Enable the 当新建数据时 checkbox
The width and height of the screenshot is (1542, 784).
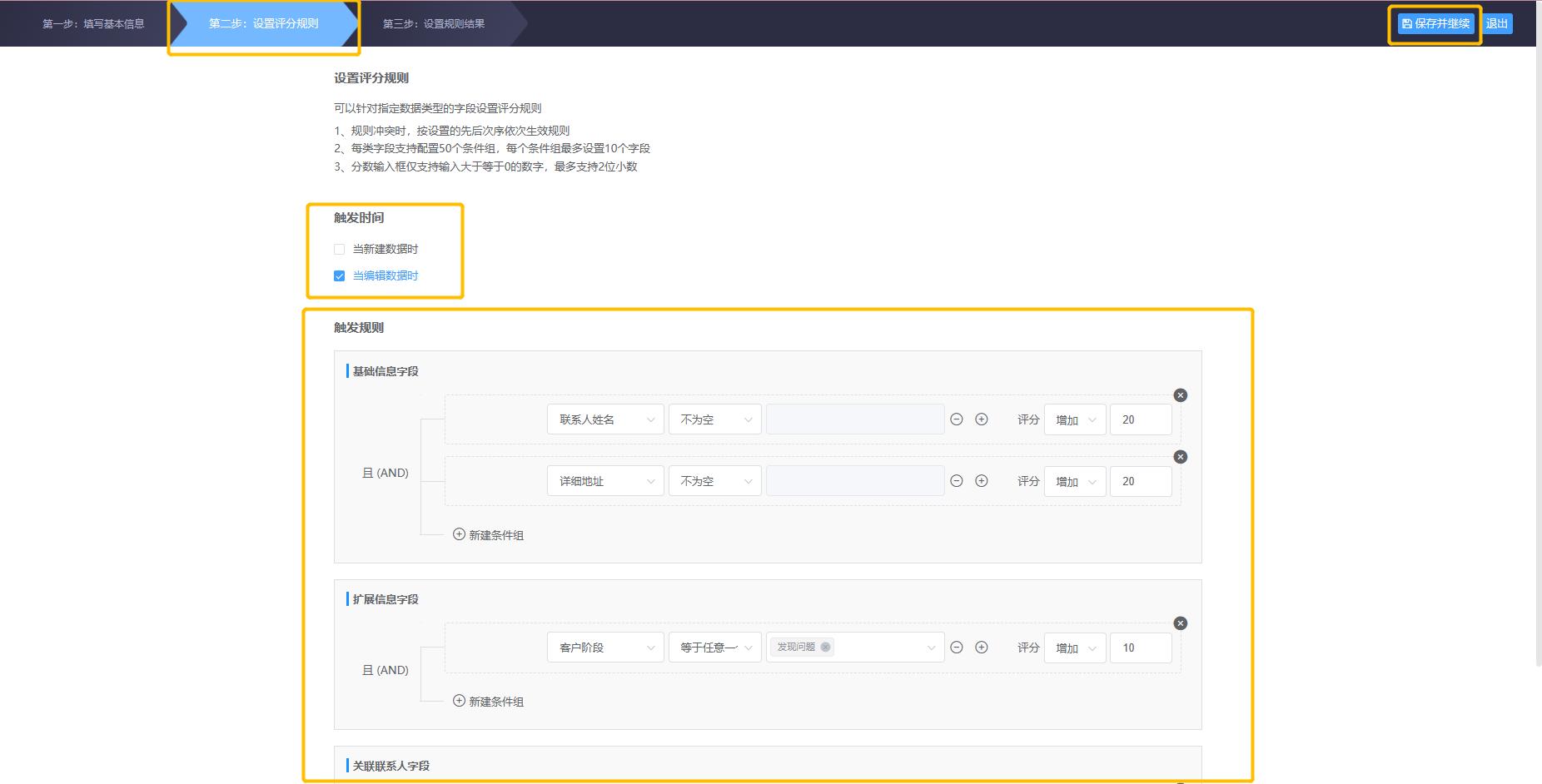click(340, 249)
